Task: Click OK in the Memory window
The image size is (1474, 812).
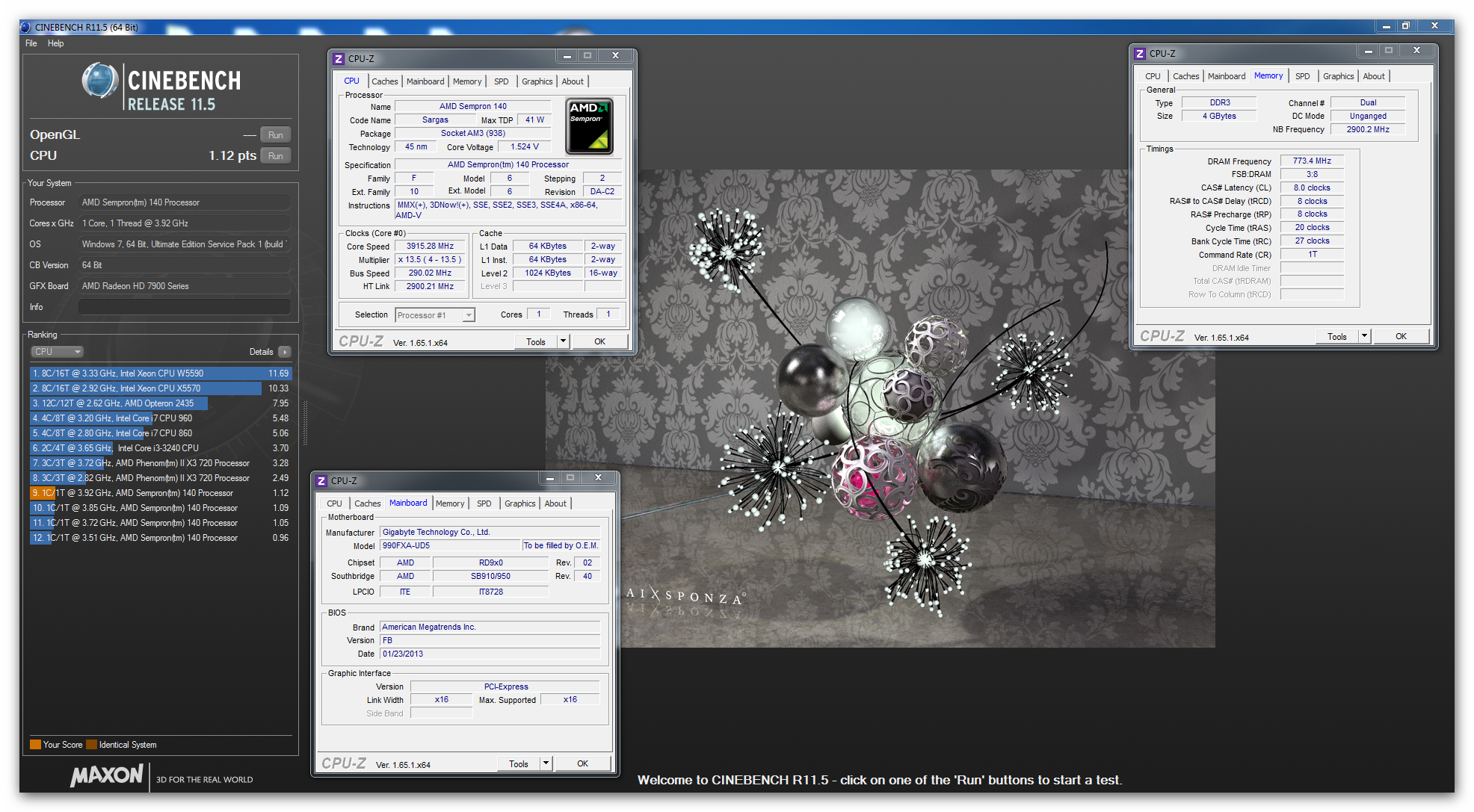Action: click(x=1401, y=337)
